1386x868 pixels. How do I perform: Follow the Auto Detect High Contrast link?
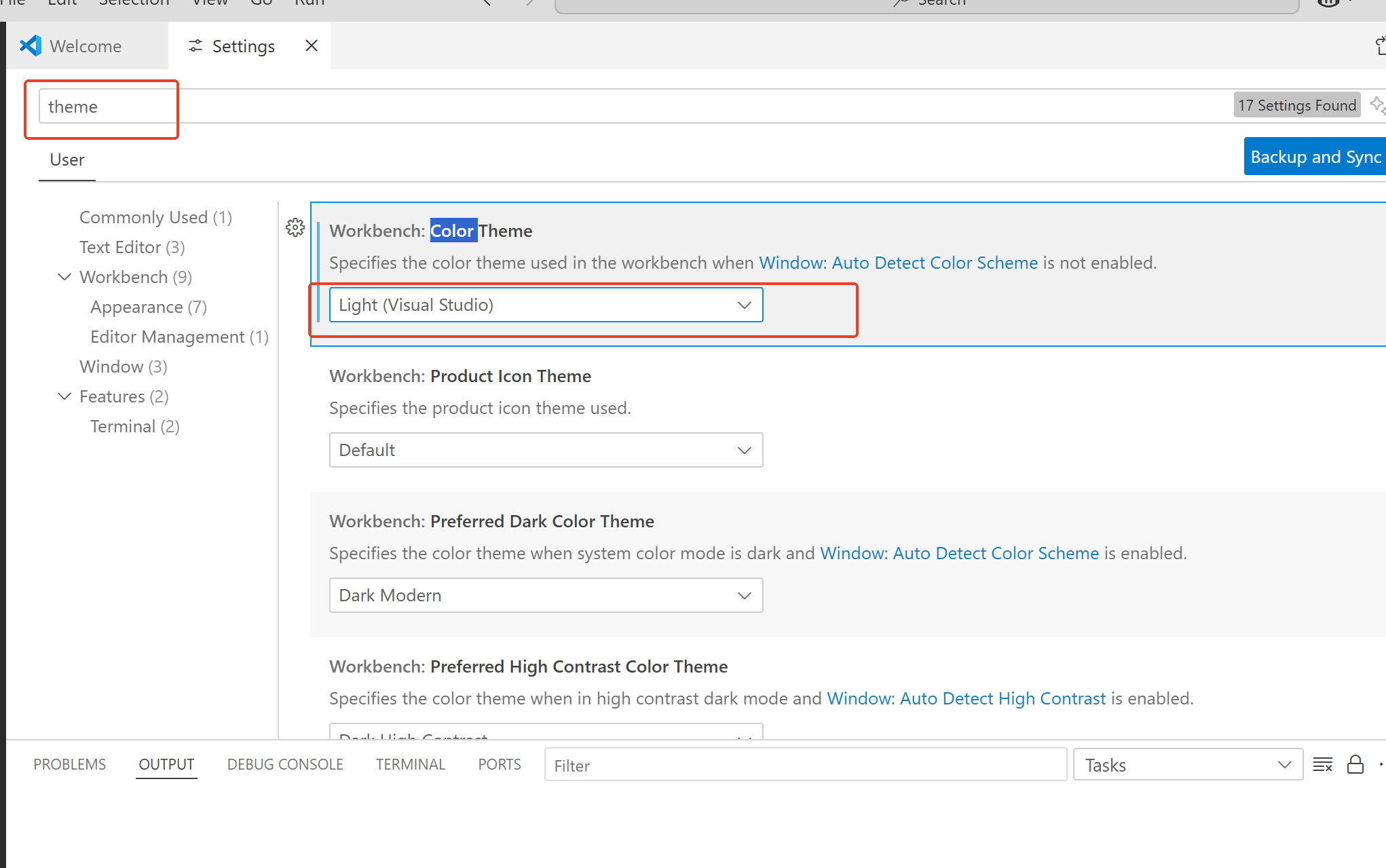point(967,698)
